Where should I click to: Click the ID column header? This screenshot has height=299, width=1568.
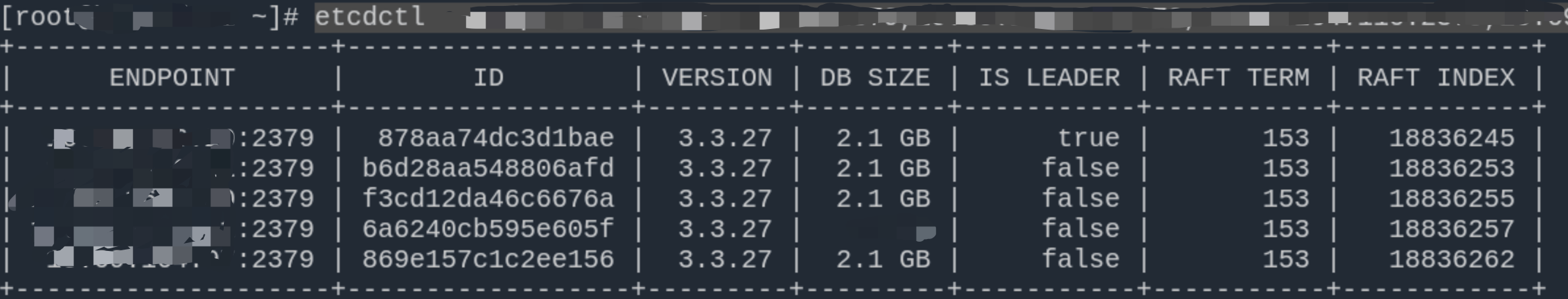(x=488, y=78)
